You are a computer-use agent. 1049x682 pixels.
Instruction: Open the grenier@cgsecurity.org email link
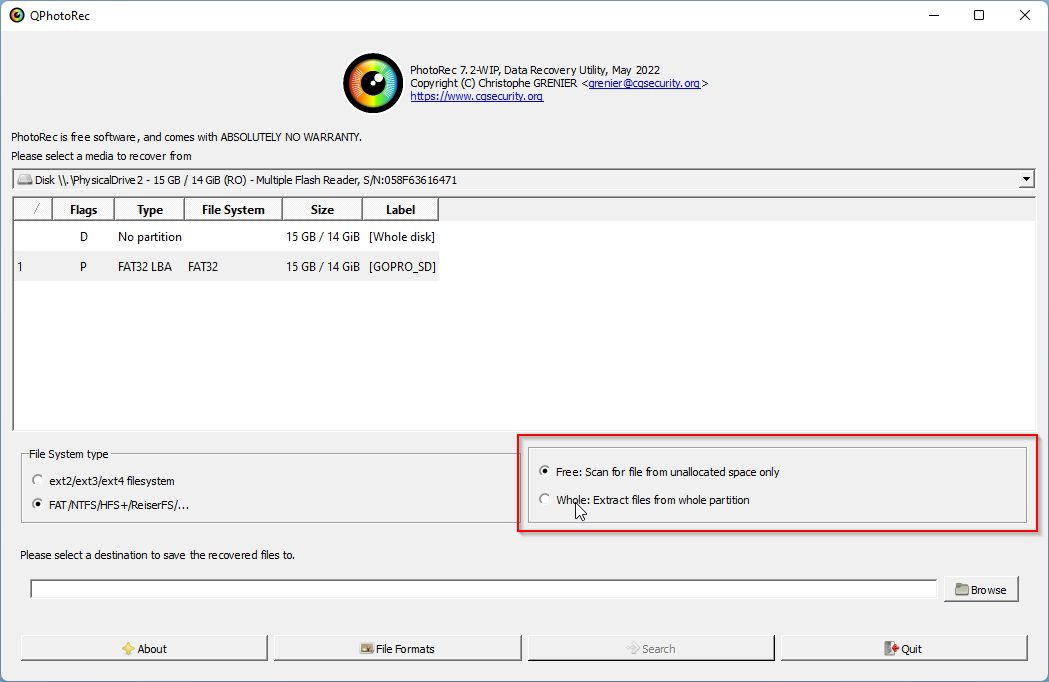(644, 83)
